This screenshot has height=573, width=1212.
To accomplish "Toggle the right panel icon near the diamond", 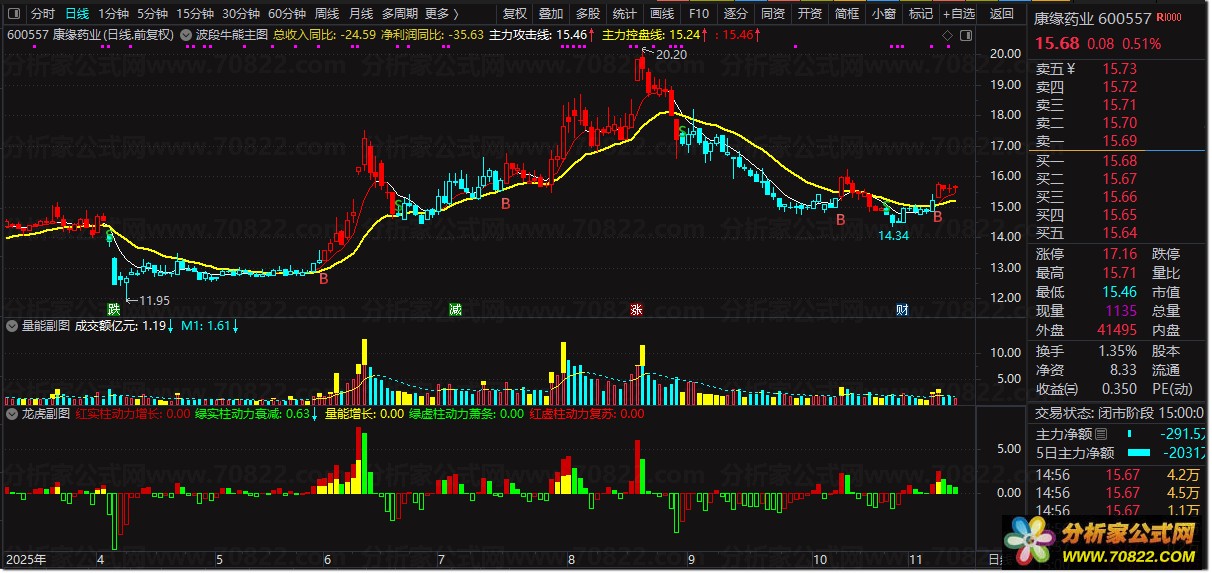I will [964, 35].
